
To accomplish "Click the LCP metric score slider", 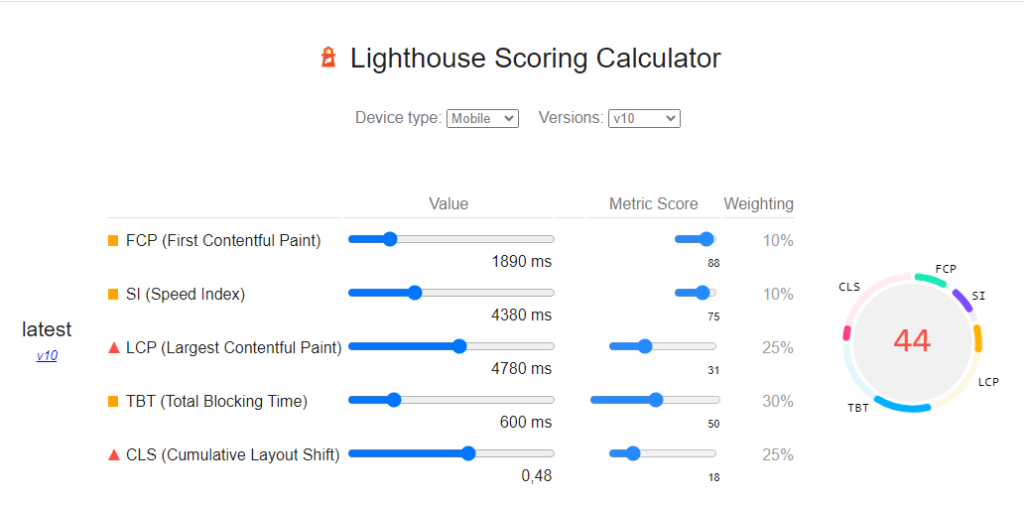I will coord(644,346).
